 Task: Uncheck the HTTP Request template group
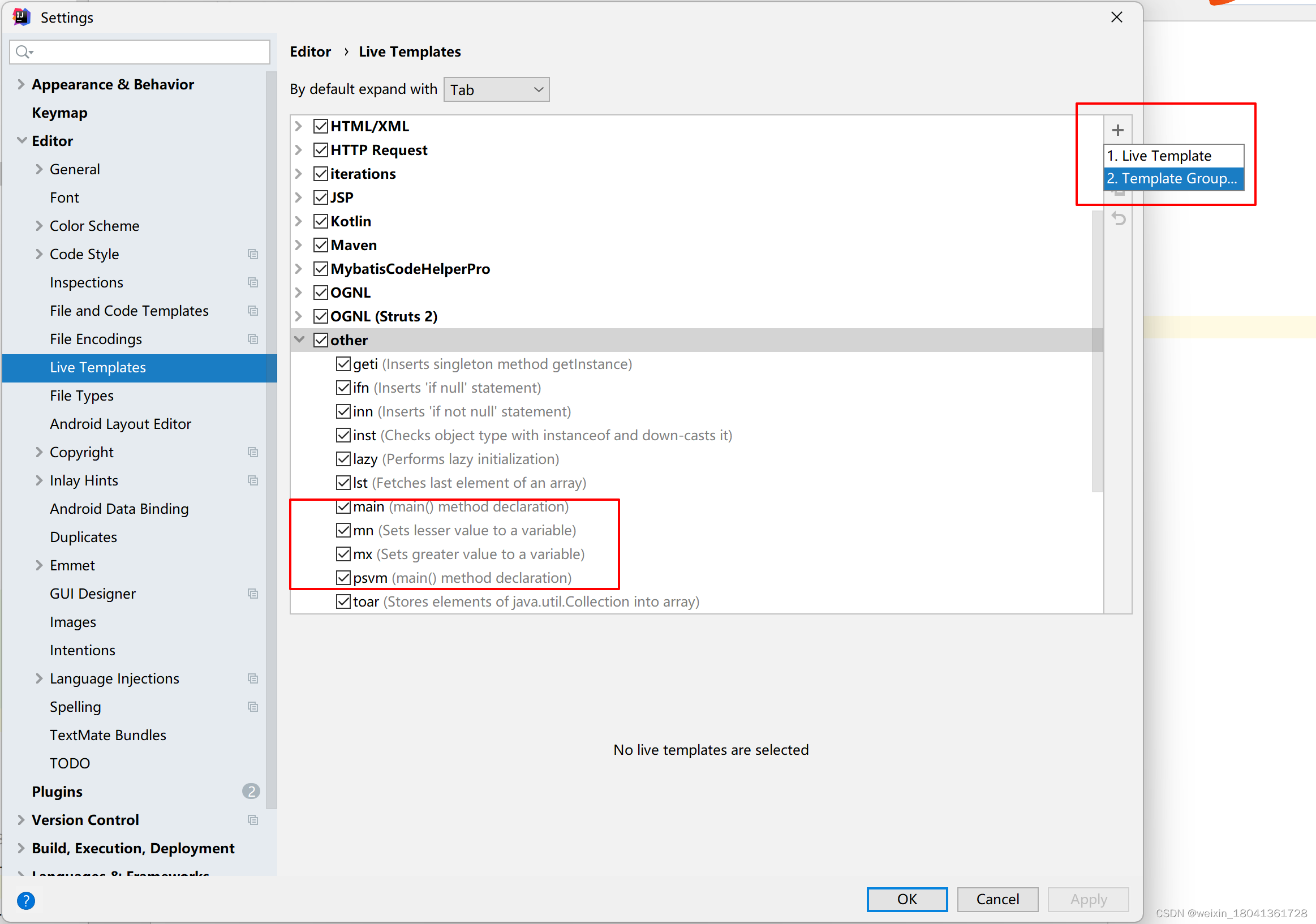pos(320,149)
